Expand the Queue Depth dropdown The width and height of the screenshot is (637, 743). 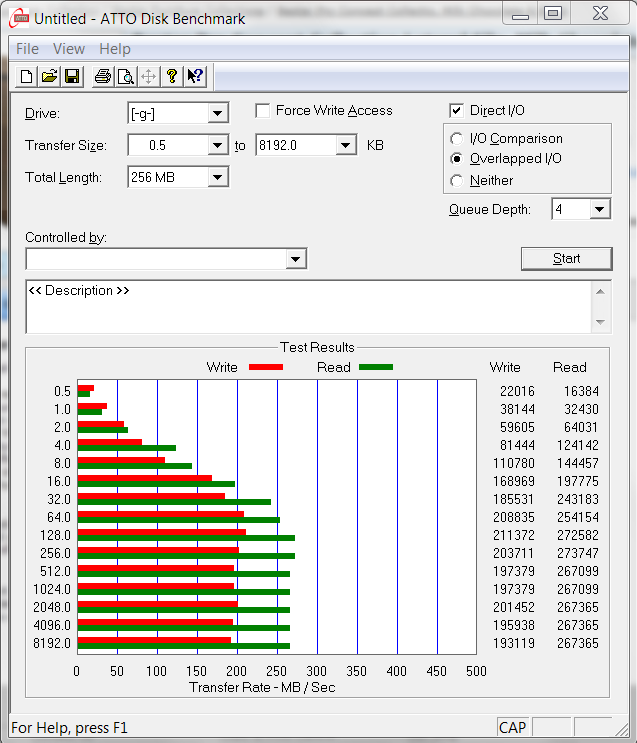(x=599, y=210)
